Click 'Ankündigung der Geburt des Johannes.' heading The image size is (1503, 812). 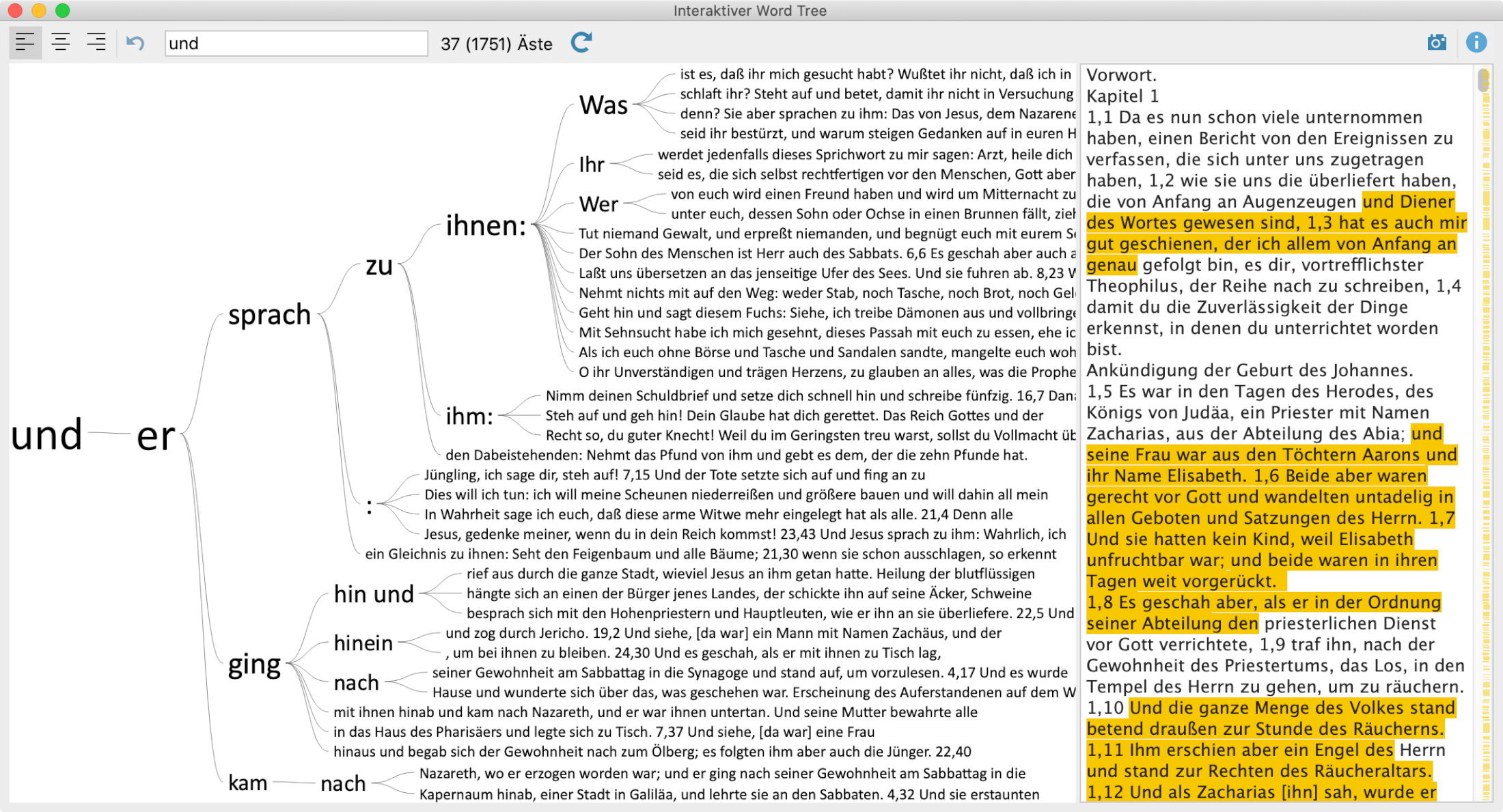coord(1250,370)
